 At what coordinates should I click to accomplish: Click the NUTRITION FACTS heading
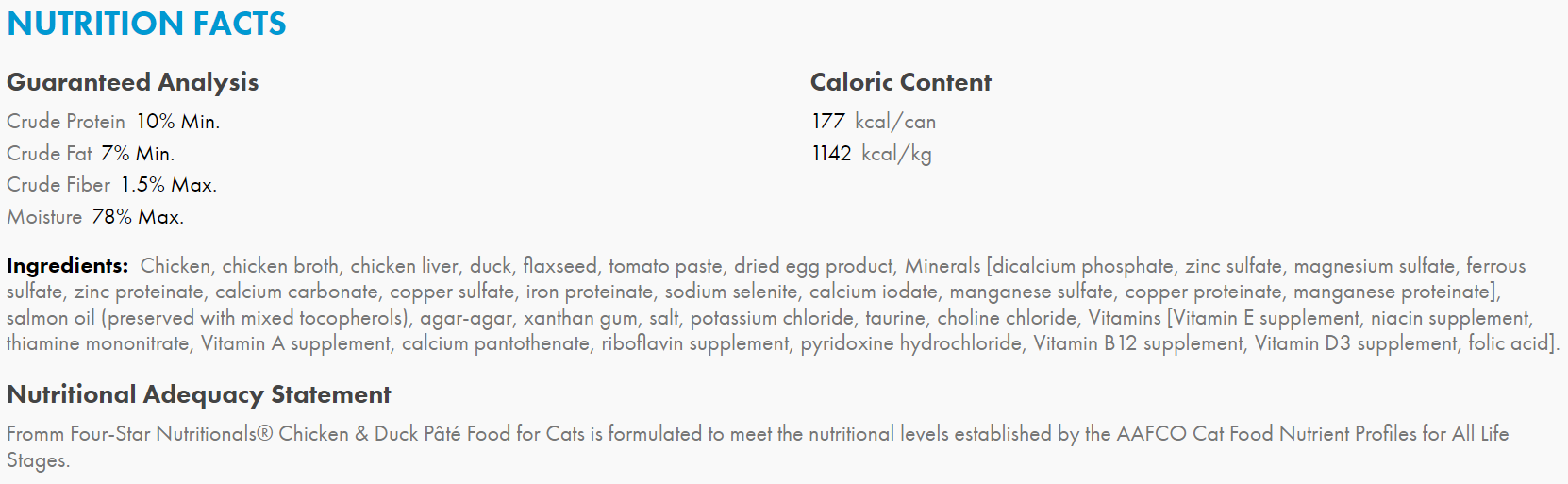146,24
